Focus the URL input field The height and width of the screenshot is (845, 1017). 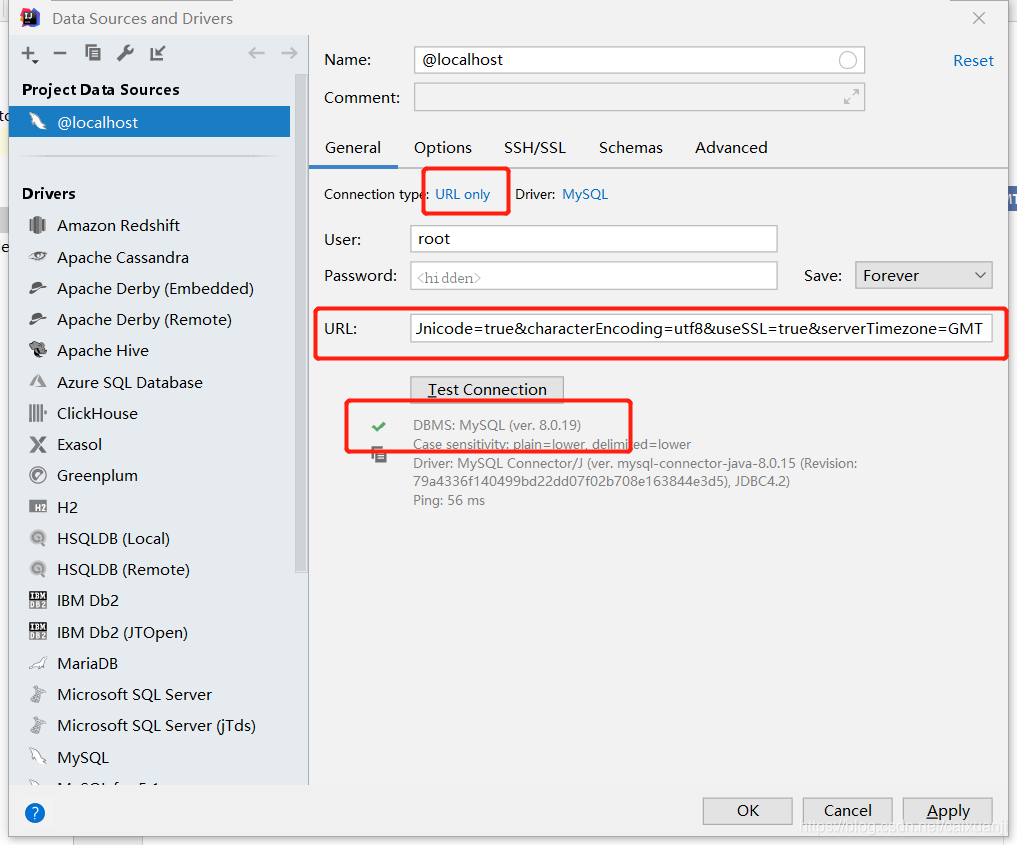coord(701,329)
